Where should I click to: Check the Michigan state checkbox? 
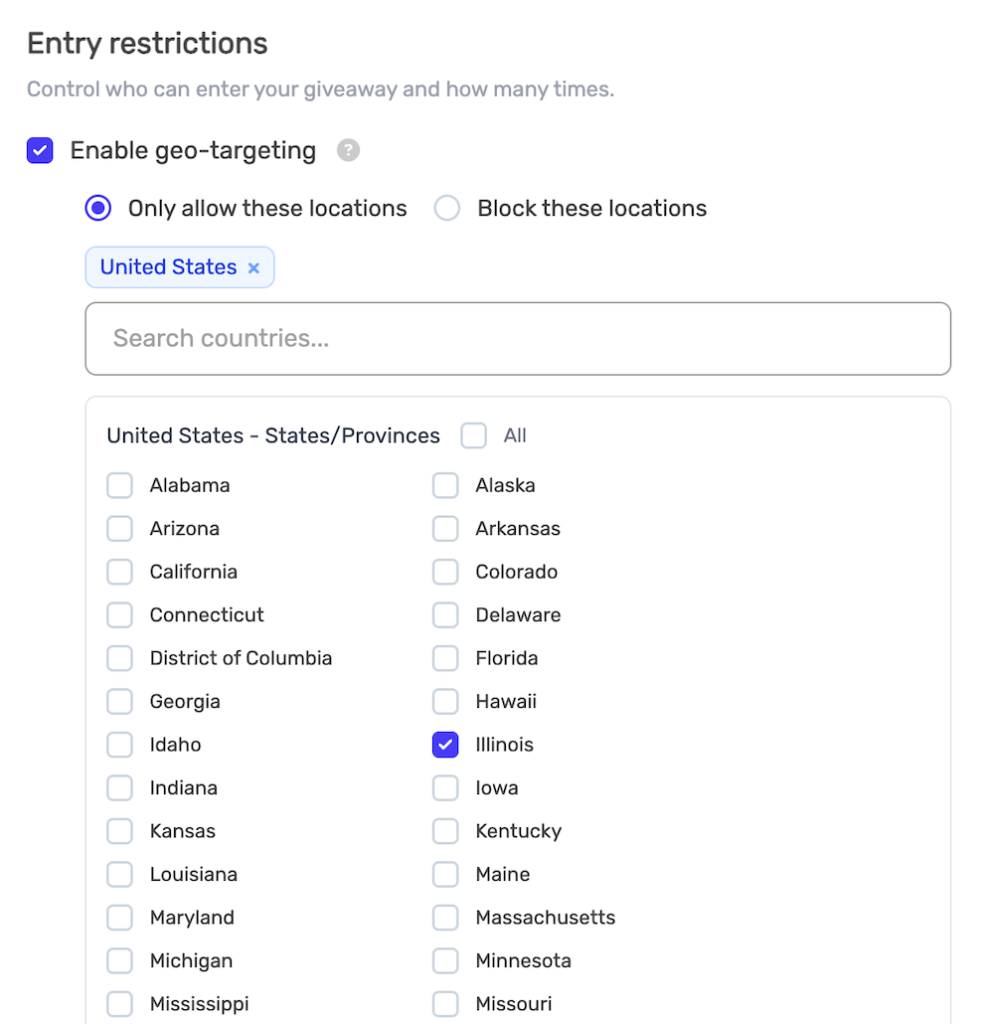[x=120, y=961]
